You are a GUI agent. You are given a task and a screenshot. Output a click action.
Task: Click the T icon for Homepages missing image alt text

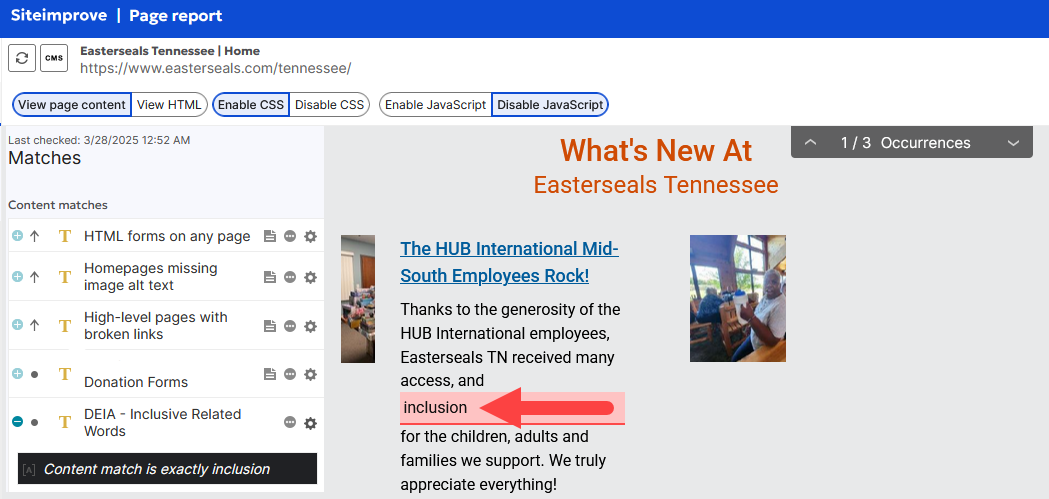tap(65, 277)
